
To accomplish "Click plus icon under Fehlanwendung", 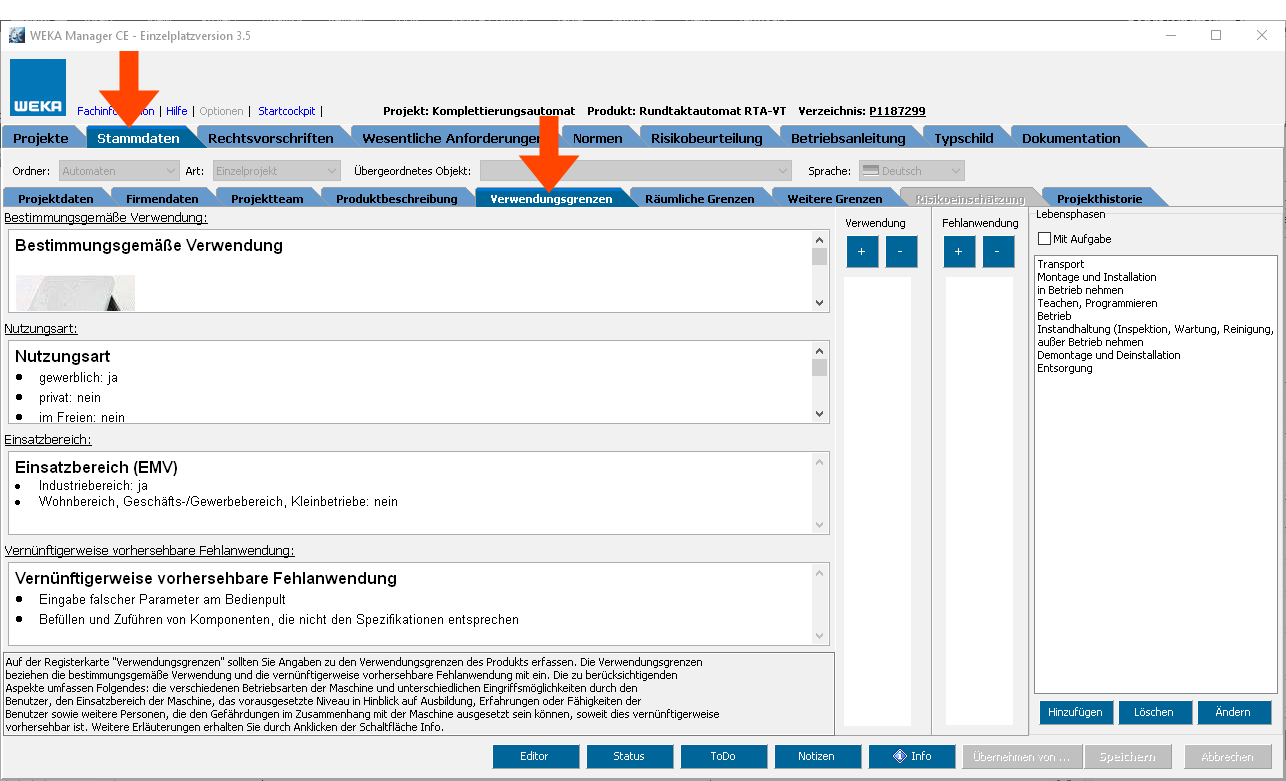I will point(959,252).
